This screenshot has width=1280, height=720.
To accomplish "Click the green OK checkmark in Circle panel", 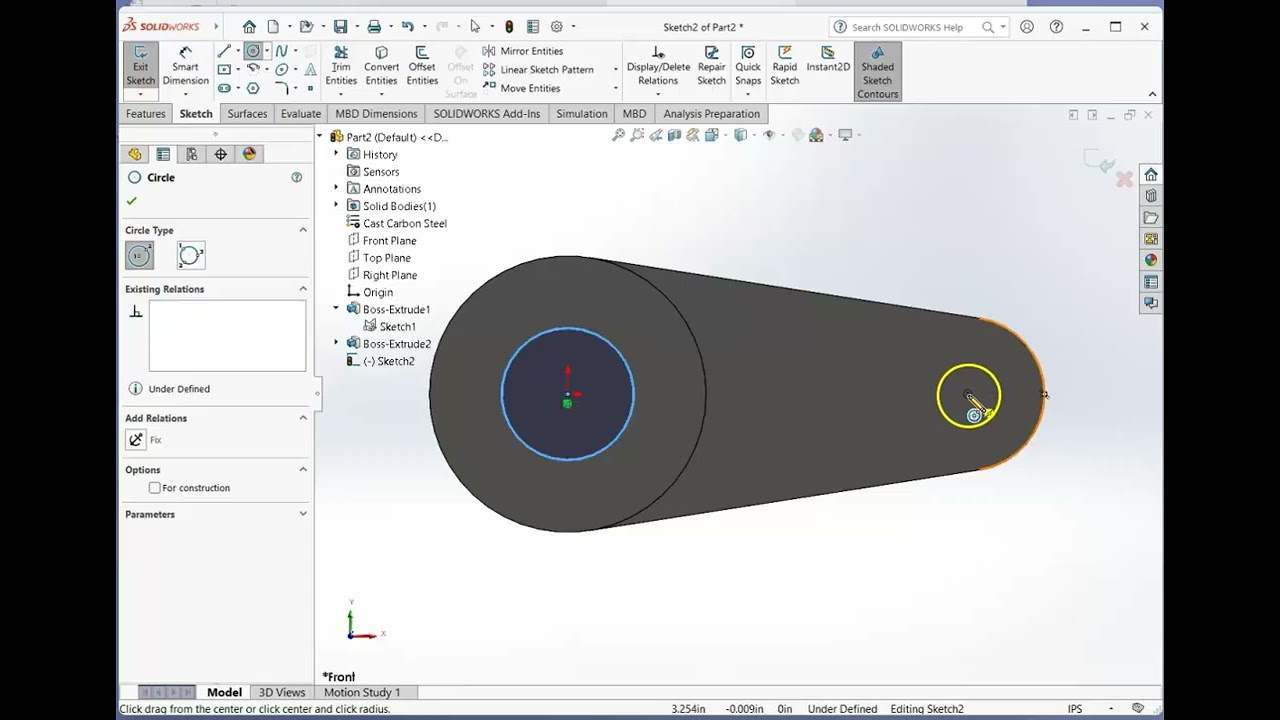I will [x=131, y=201].
